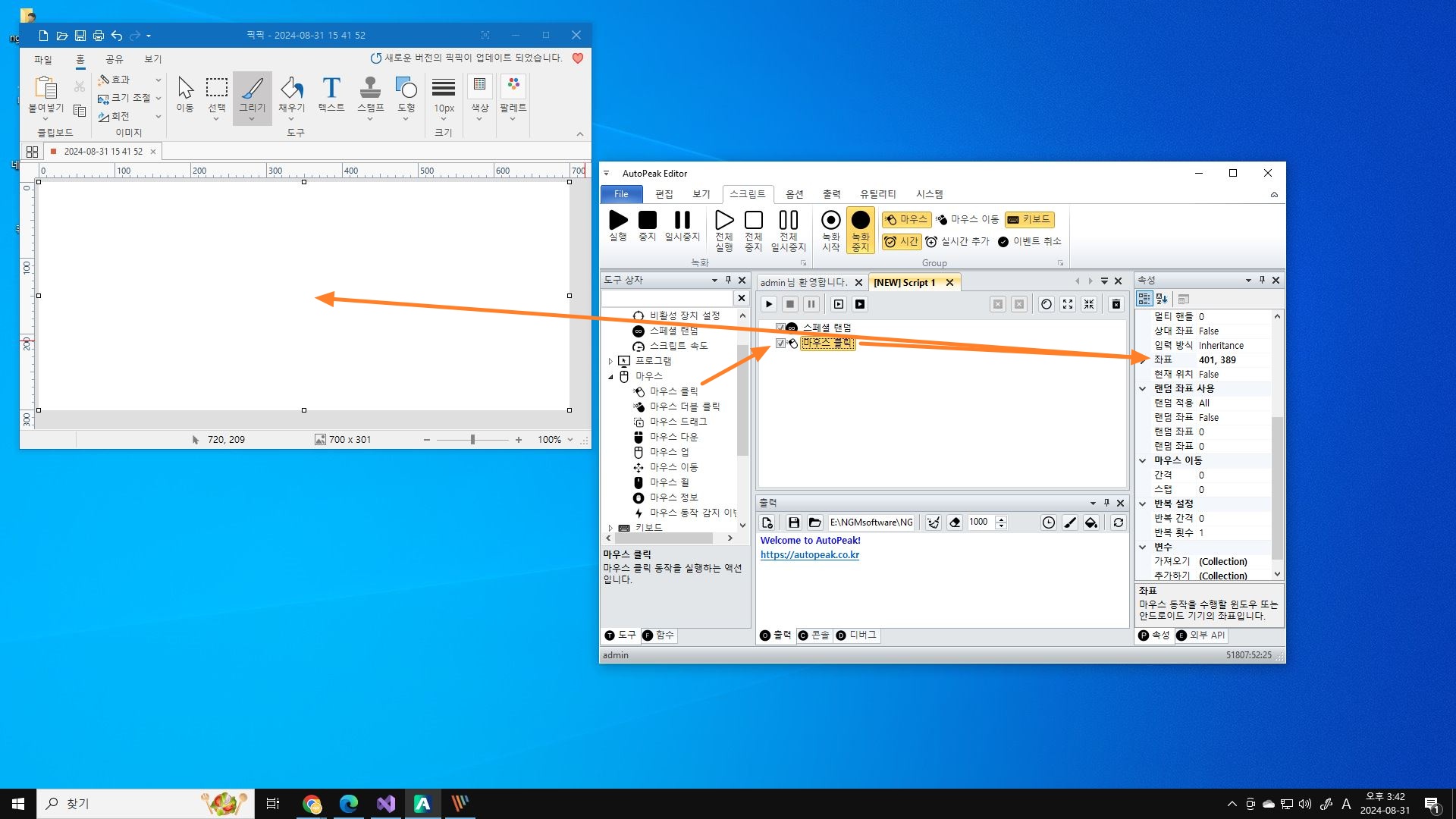Screen dimensions: 1456x819
Task: Select the 스탬프 stamp tool
Action: (370, 89)
